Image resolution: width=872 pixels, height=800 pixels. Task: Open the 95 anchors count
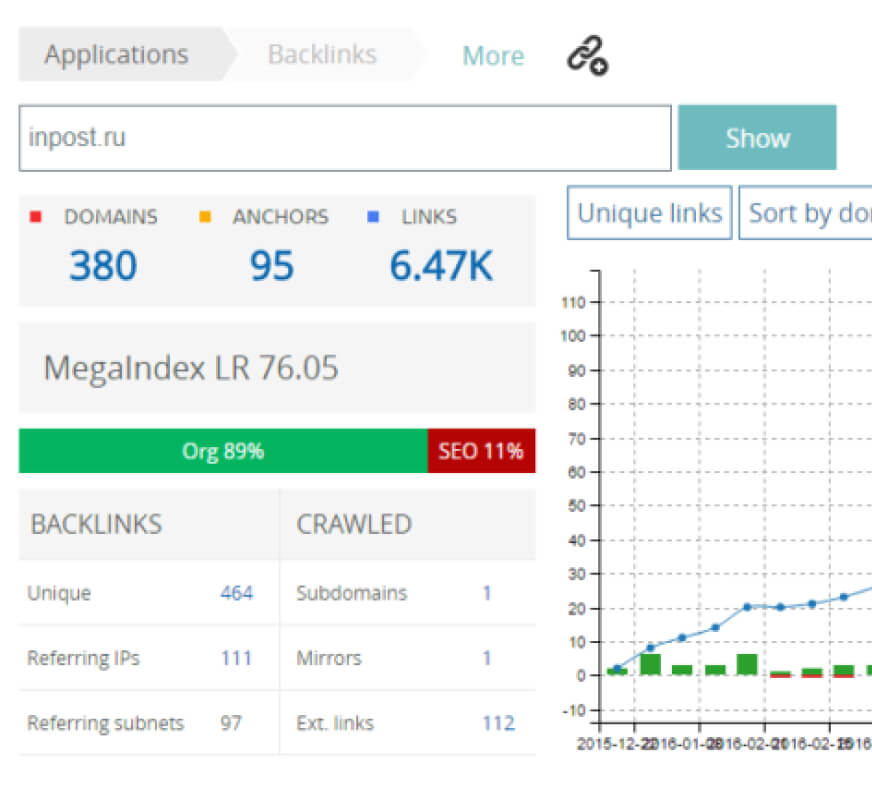click(272, 266)
